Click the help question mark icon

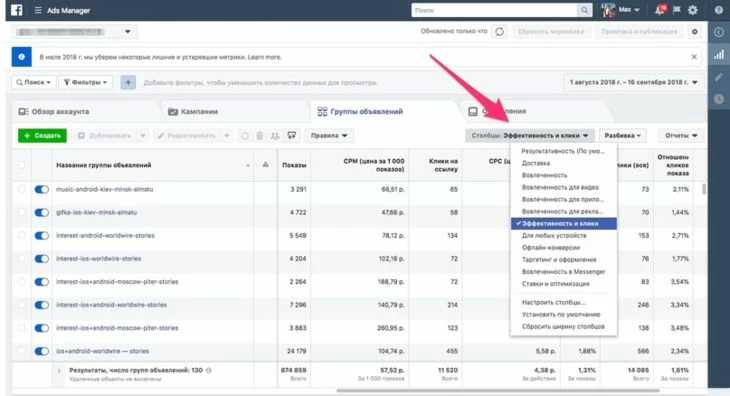[719, 10]
